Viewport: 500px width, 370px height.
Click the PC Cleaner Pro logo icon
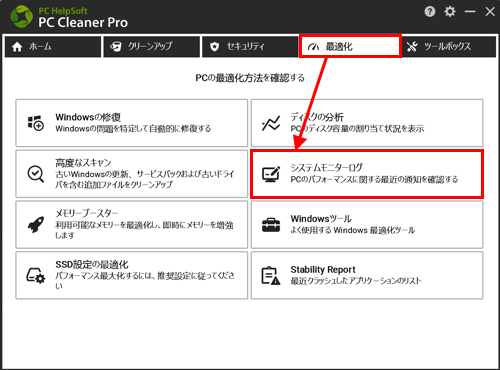pyautogui.click(x=22, y=16)
